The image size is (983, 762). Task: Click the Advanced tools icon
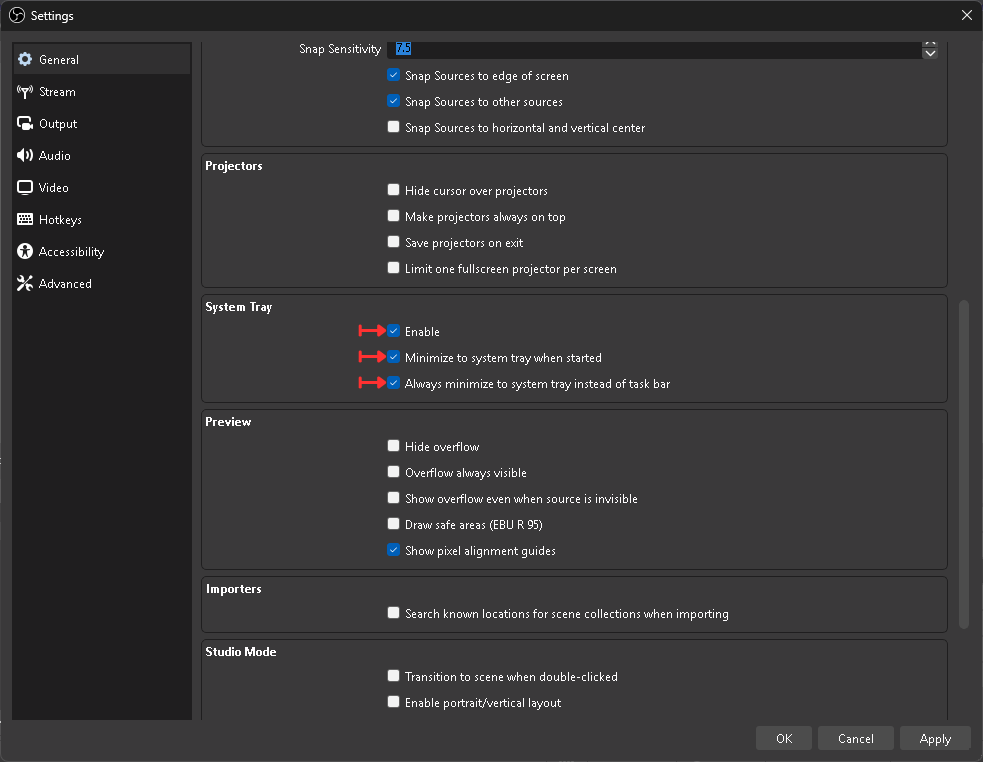click(25, 283)
